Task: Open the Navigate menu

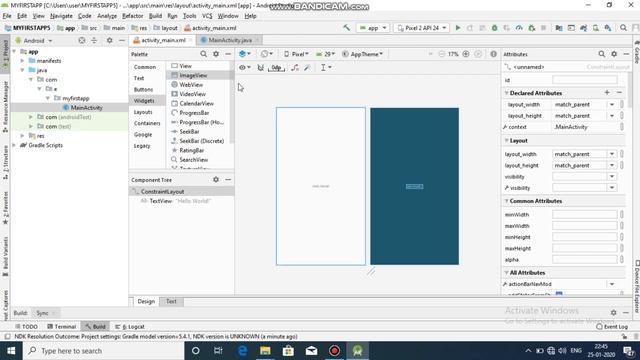Action: coord(61,16)
